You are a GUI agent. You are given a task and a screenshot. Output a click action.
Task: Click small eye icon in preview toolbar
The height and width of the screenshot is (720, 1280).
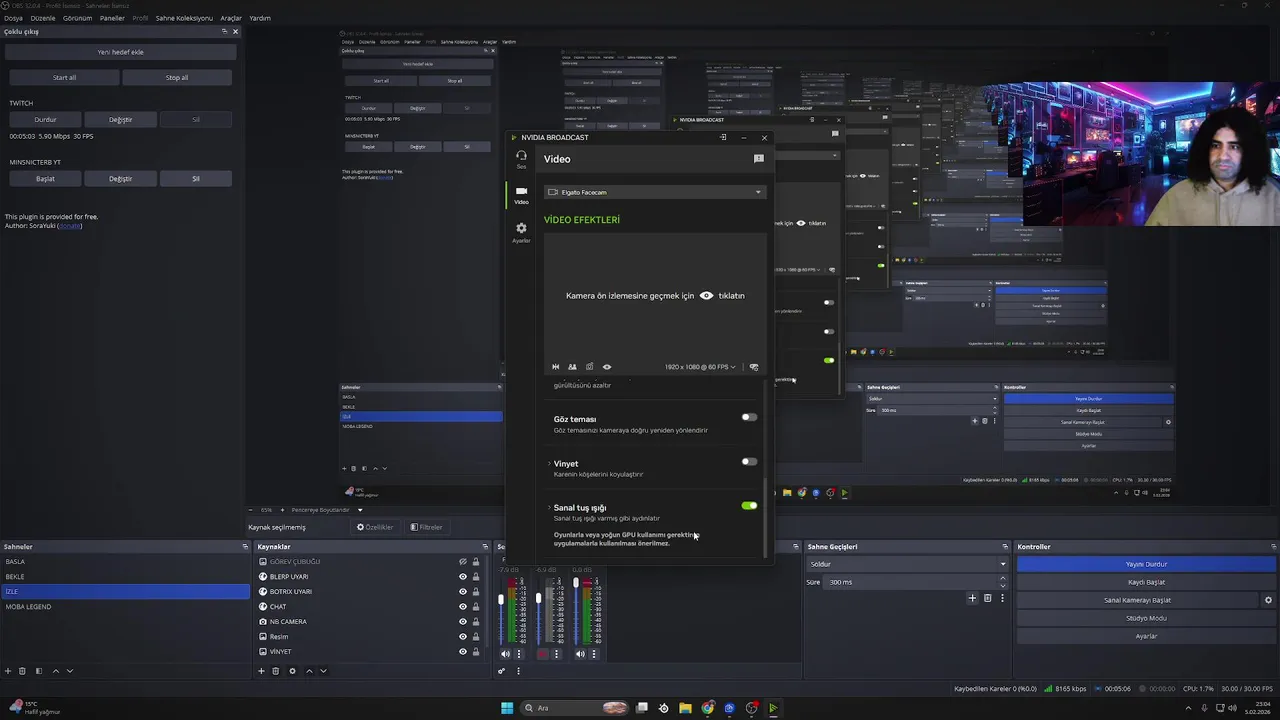(x=606, y=367)
